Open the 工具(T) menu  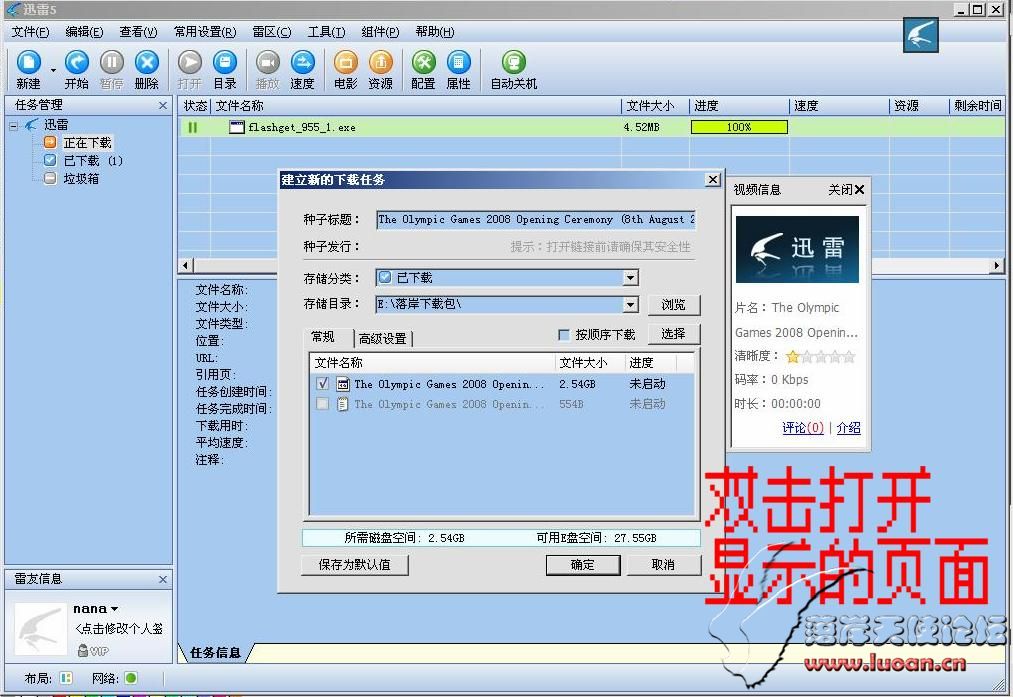[326, 32]
